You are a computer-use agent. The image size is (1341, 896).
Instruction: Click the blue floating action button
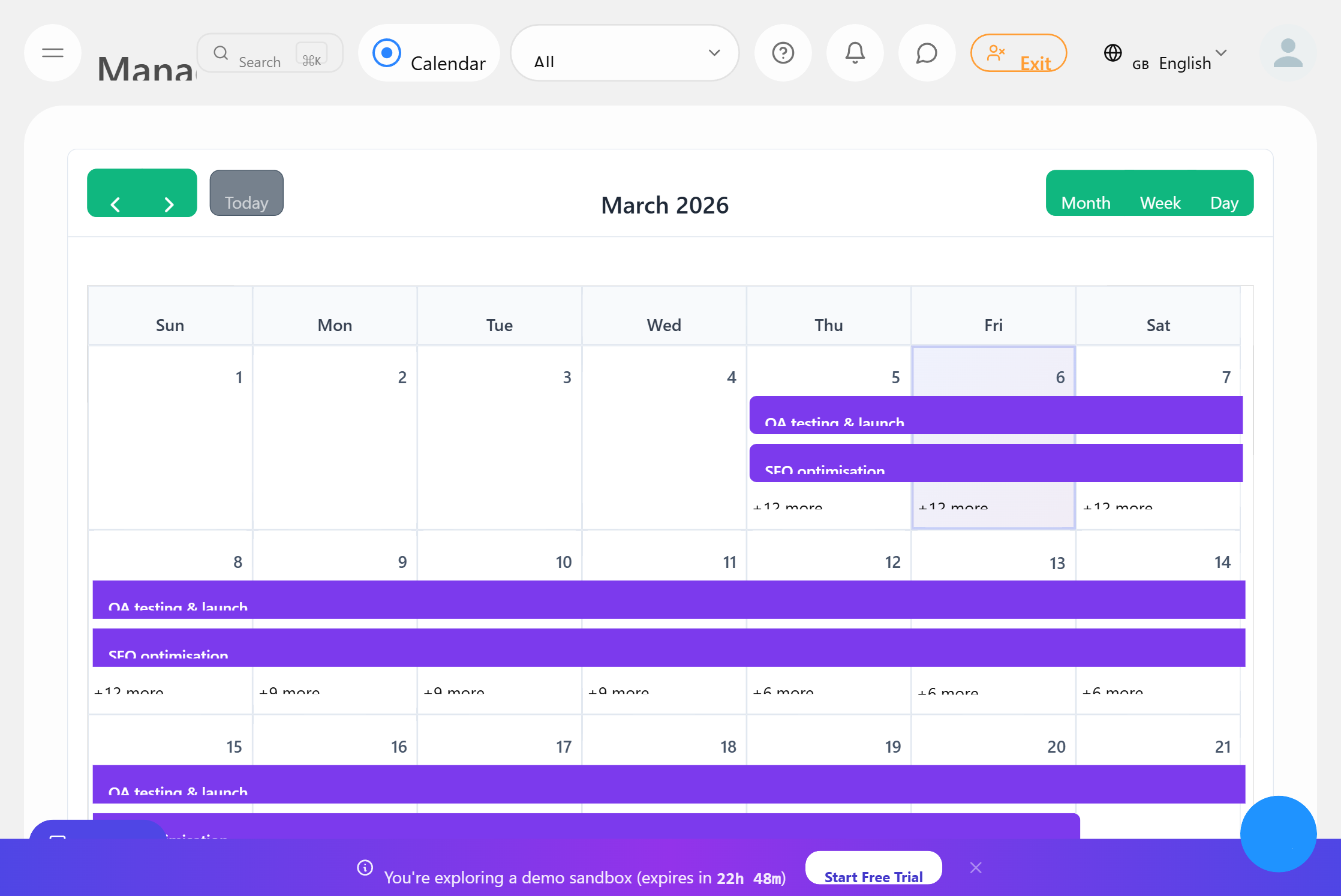[x=1278, y=834]
